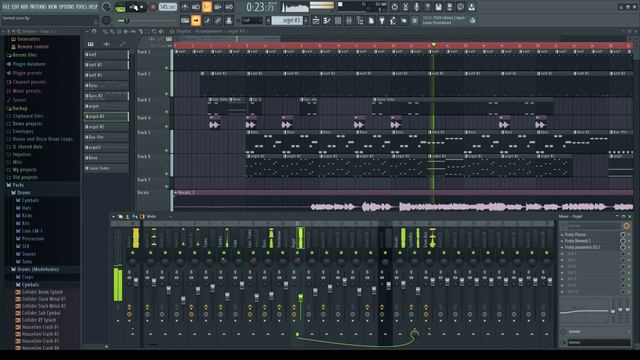Adjust the master volume slider in toolbar
The width and height of the screenshot is (640, 360).
pos(126,20)
